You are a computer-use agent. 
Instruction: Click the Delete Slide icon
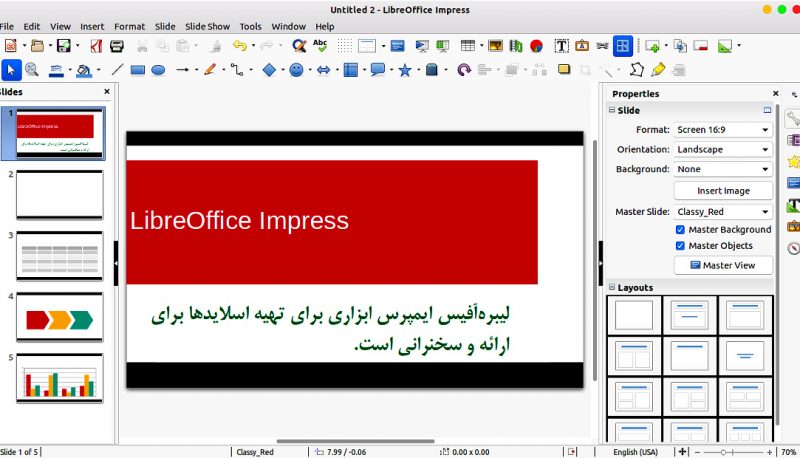click(x=701, y=46)
